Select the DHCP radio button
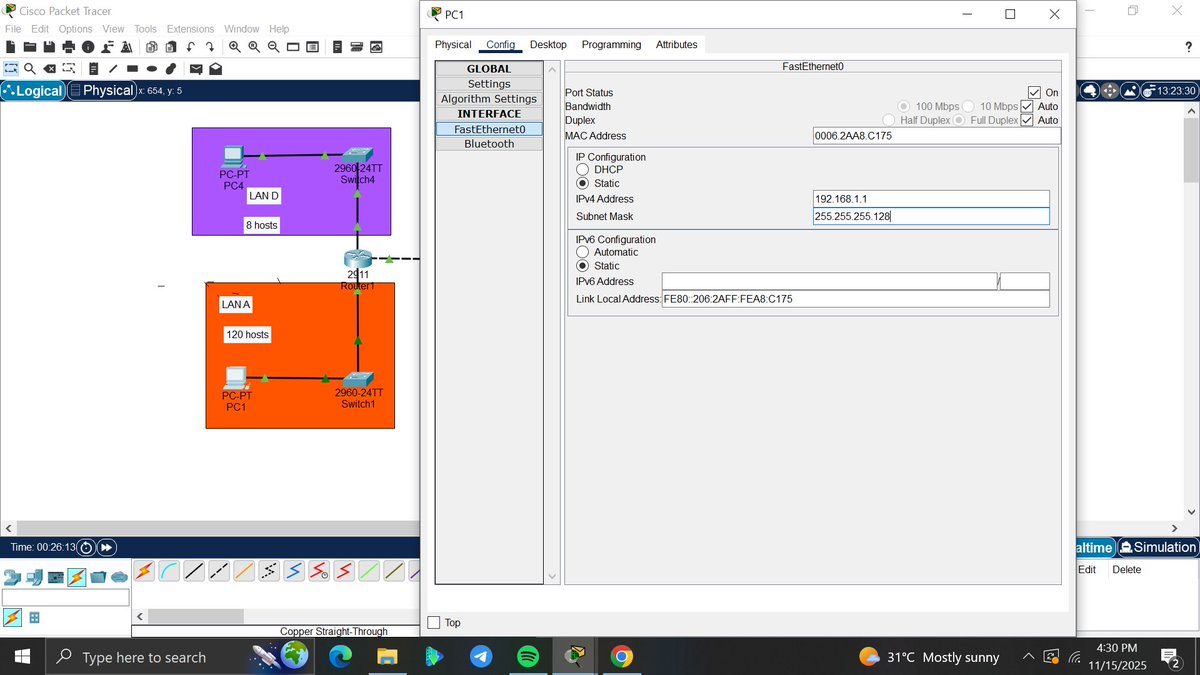The height and width of the screenshot is (675, 1200). point(581,169)
